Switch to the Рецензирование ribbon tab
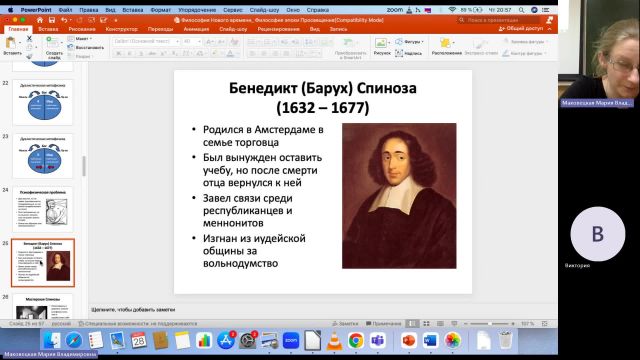Image resolution: width=640 pixels, height=360 pixels. (278, 29)
